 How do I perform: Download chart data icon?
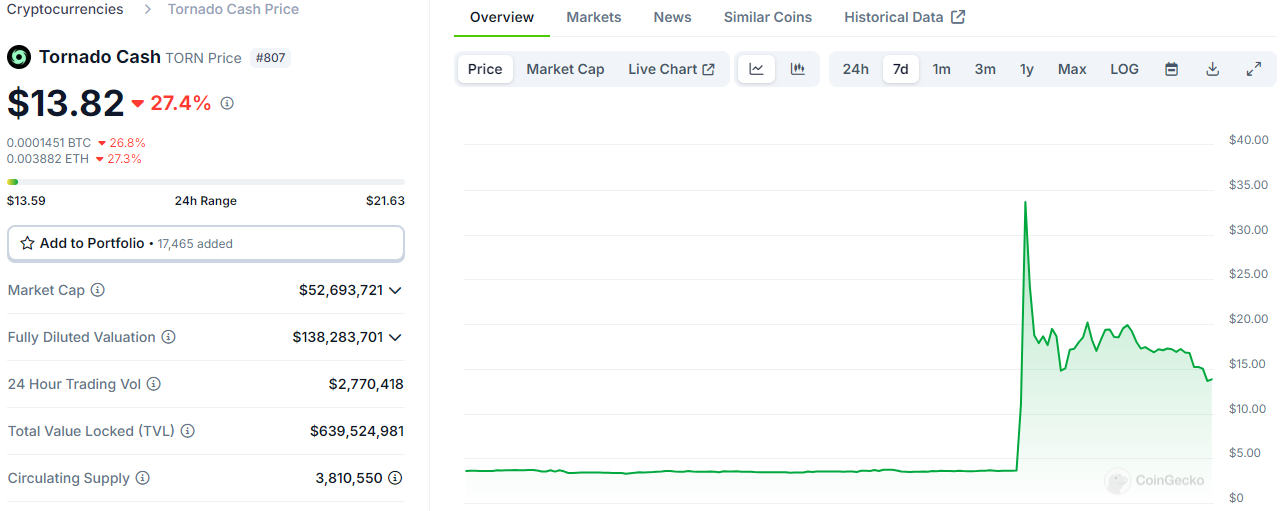click(1212, 69)
